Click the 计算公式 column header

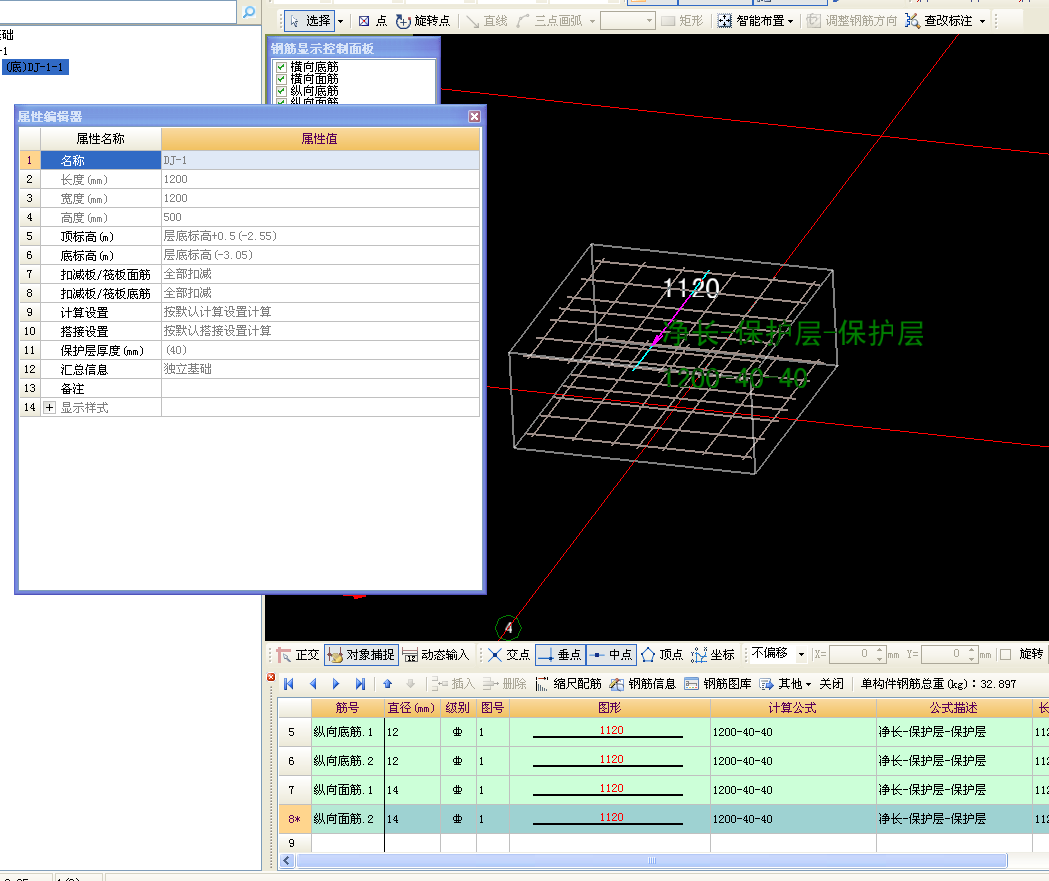(793, 708)
